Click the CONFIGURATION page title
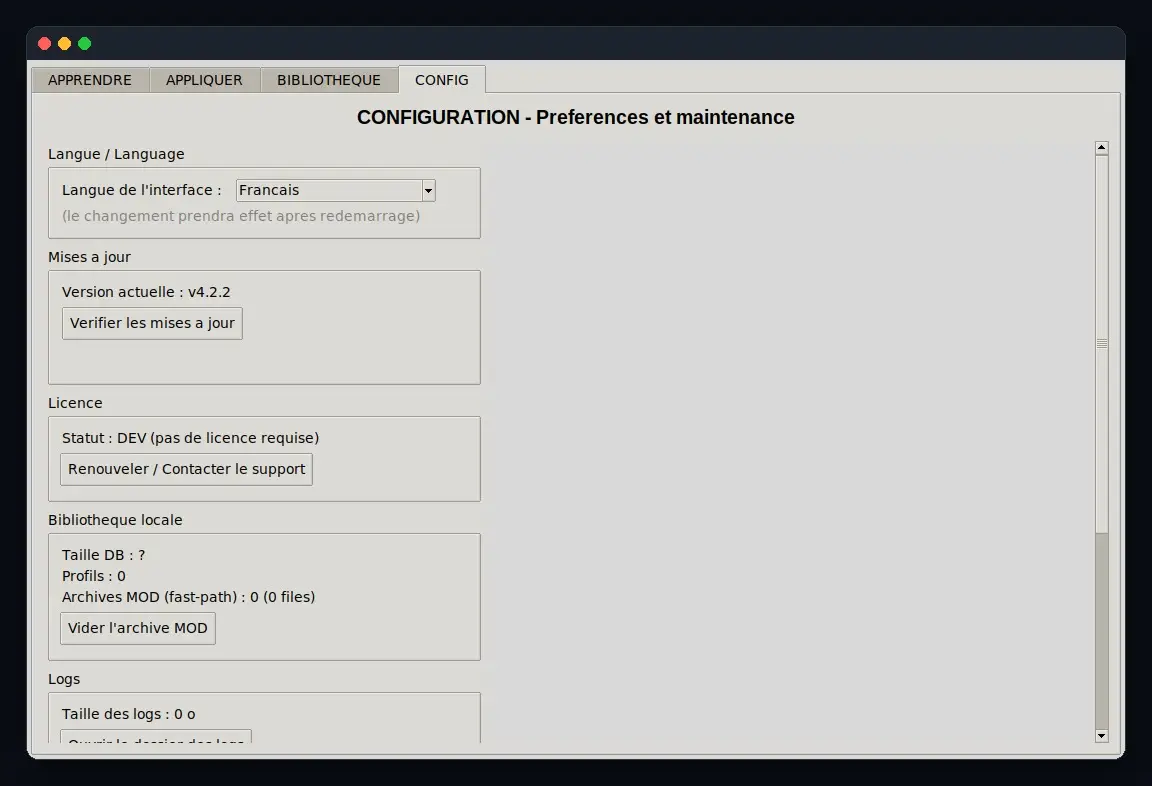Viewport: 1152px width, 786px height. (x=576, y=118)
